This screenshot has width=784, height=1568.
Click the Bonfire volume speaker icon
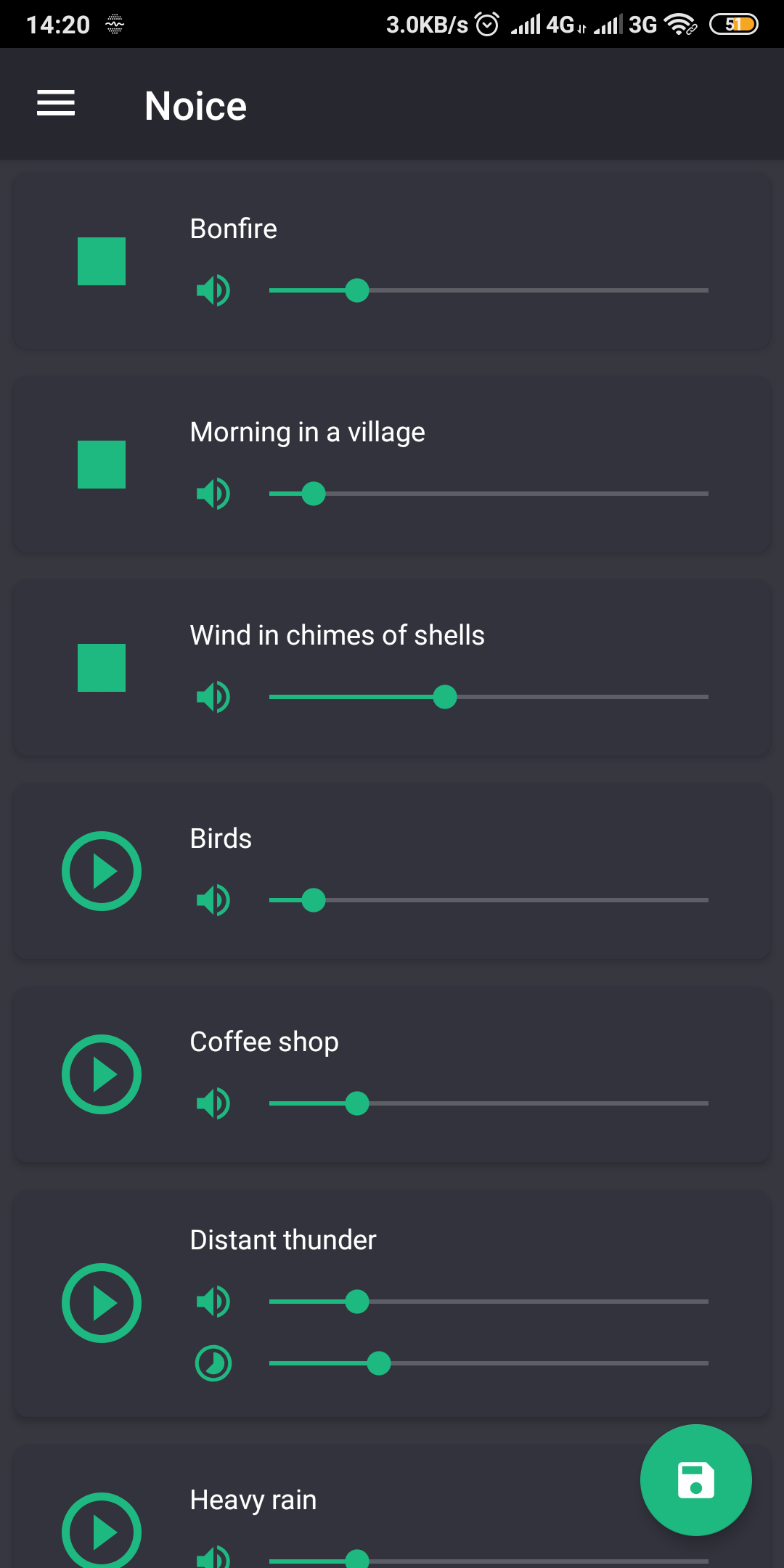pyautogui.click(x=213, y=290)
